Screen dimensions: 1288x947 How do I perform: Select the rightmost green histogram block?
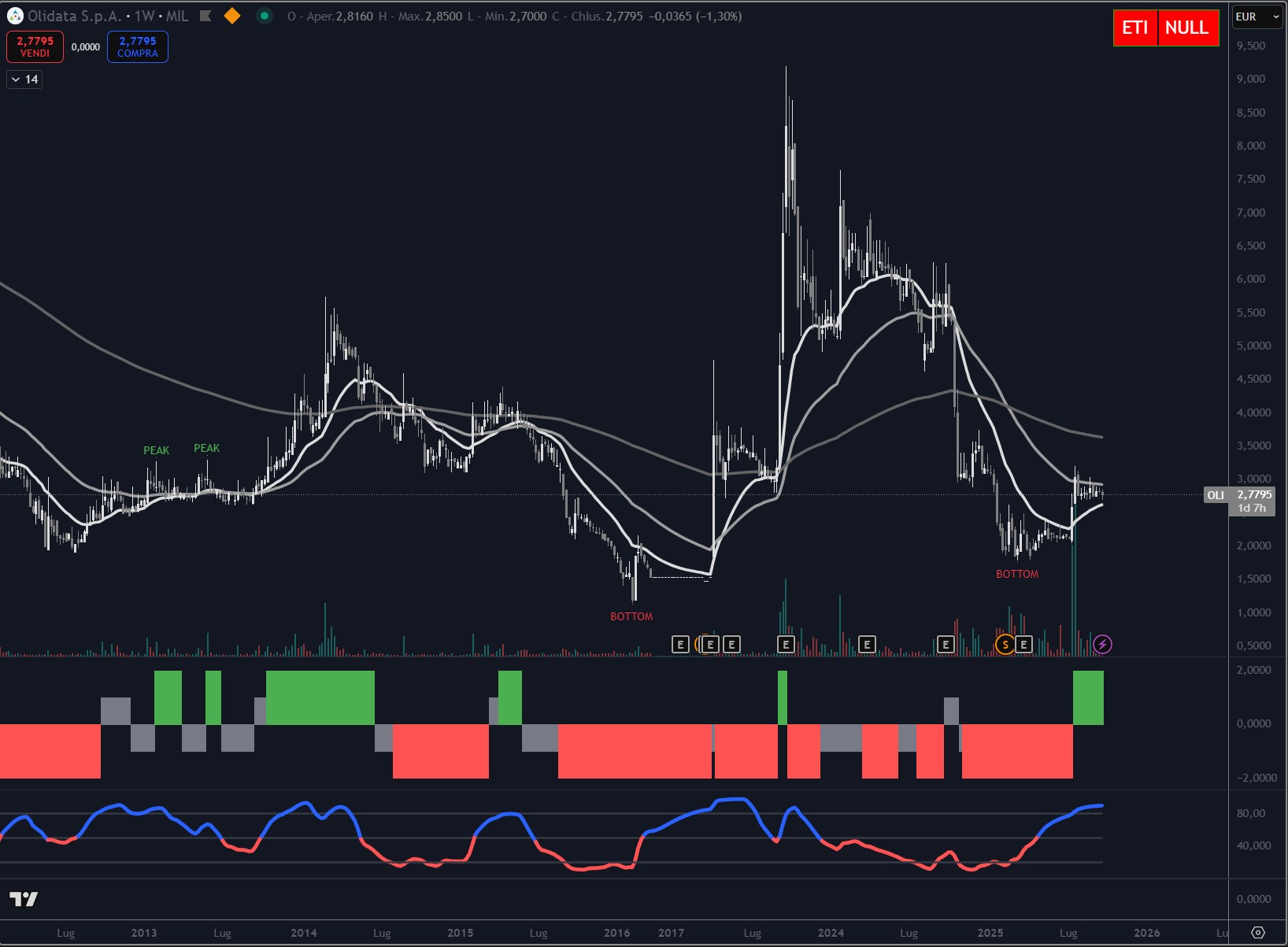click(1088, 697)
